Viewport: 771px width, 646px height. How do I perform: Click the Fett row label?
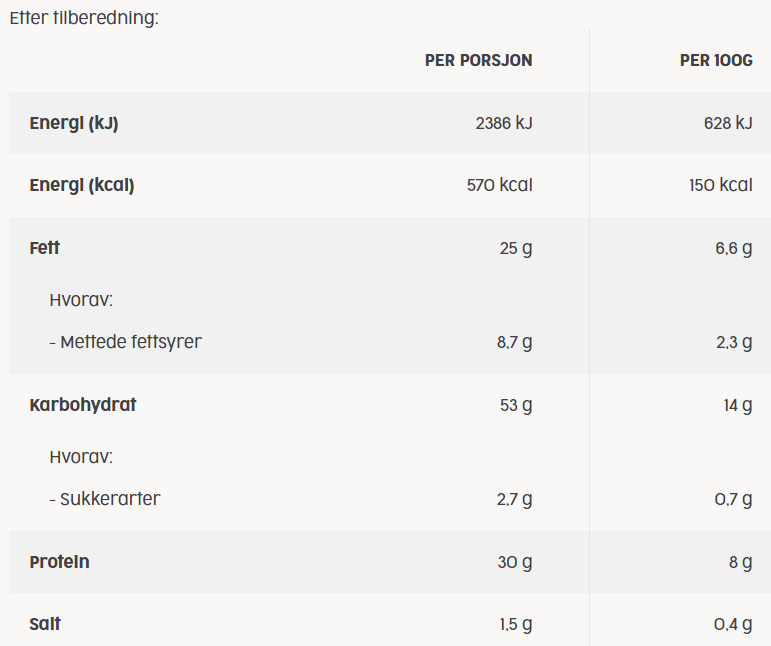(x=44, y=248)
